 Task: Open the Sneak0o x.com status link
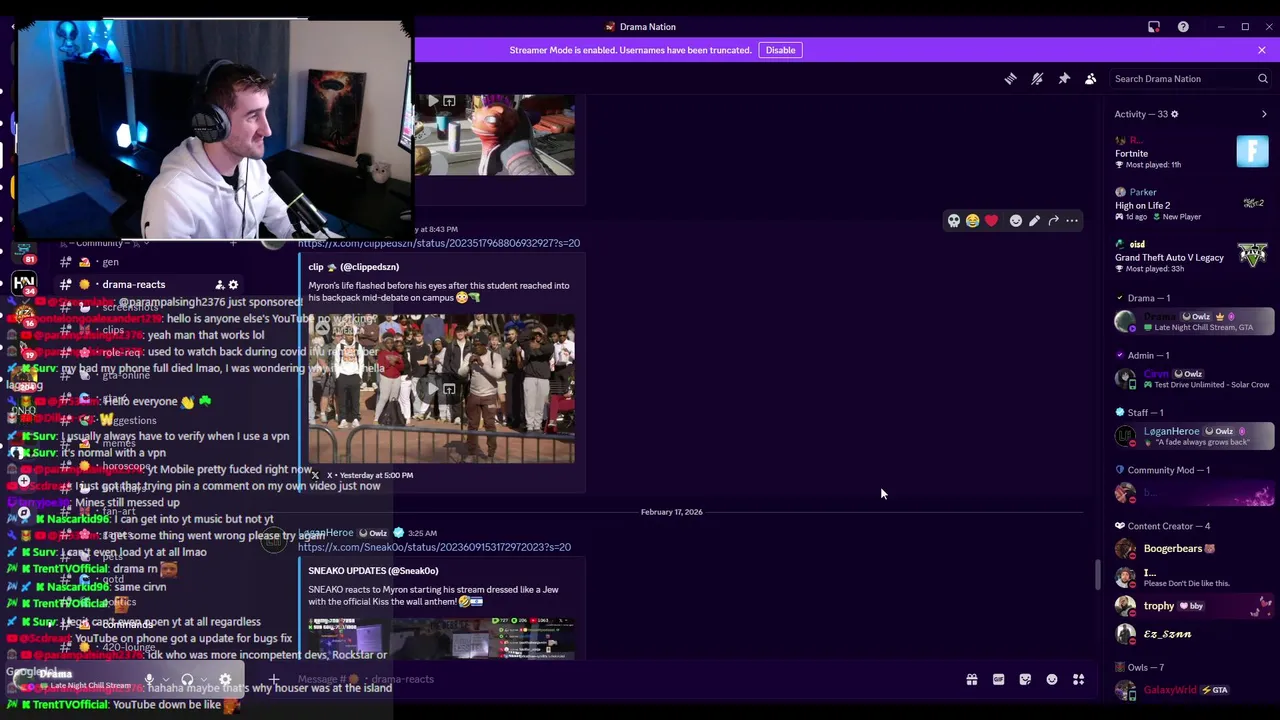tap(434, 547)
